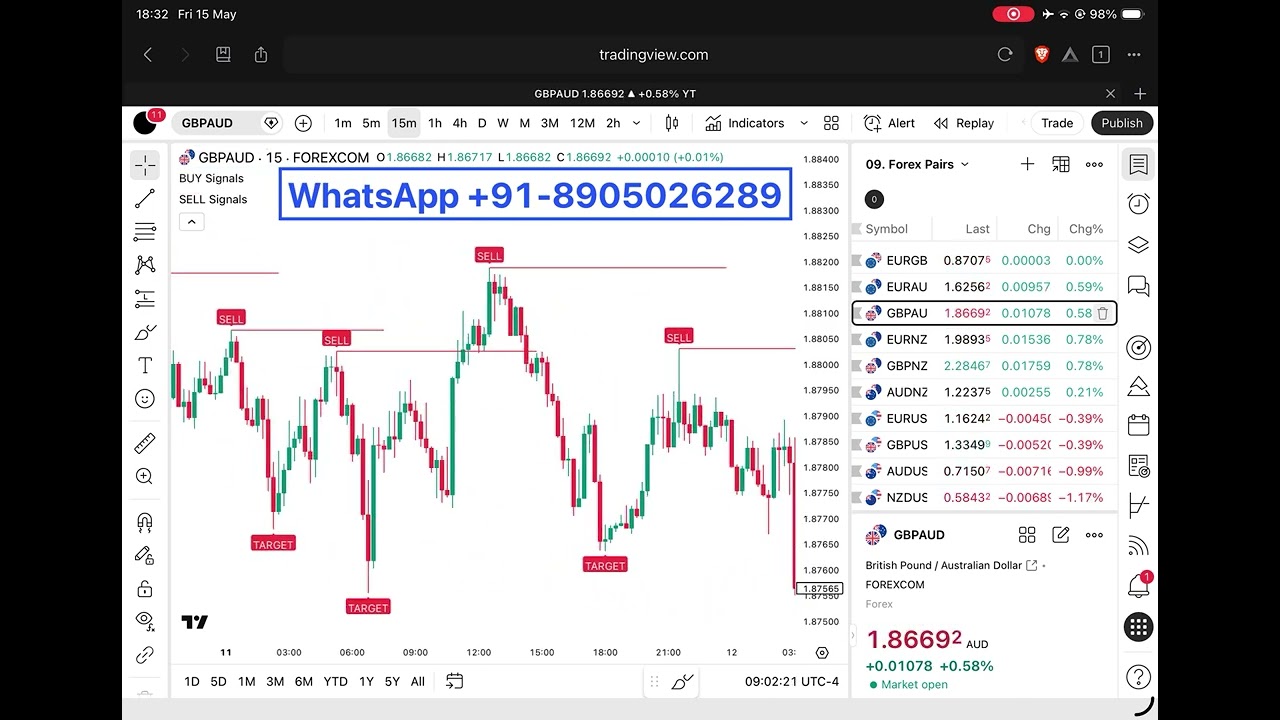Expand favorite indicators dropdown arrow

(803, 123)
